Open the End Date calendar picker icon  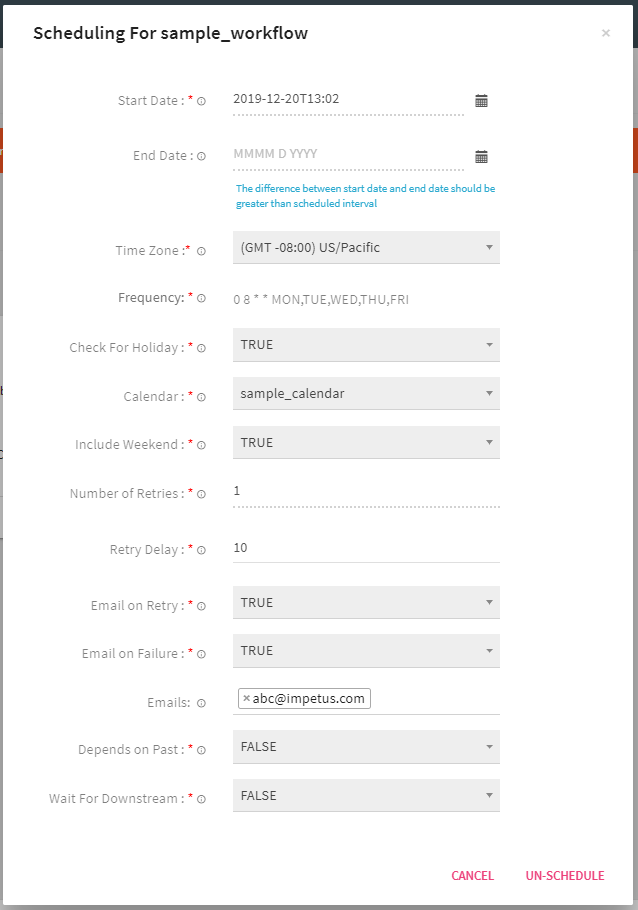(481, 156)
